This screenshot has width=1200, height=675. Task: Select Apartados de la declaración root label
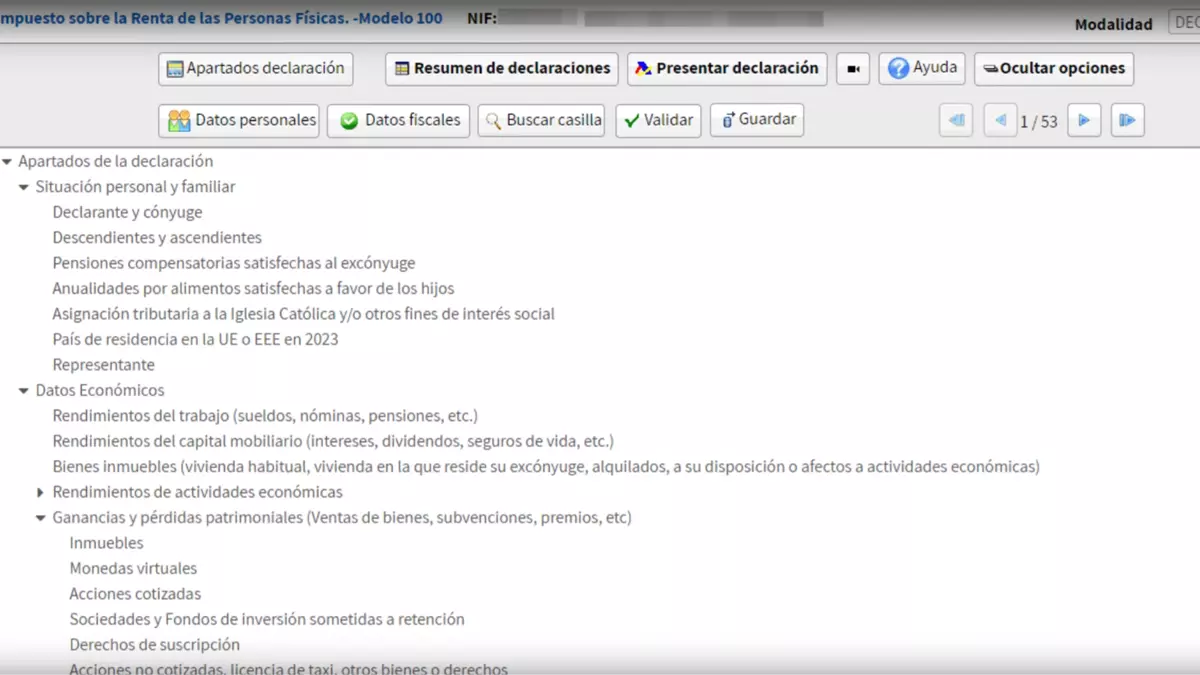tap(115, 161)
